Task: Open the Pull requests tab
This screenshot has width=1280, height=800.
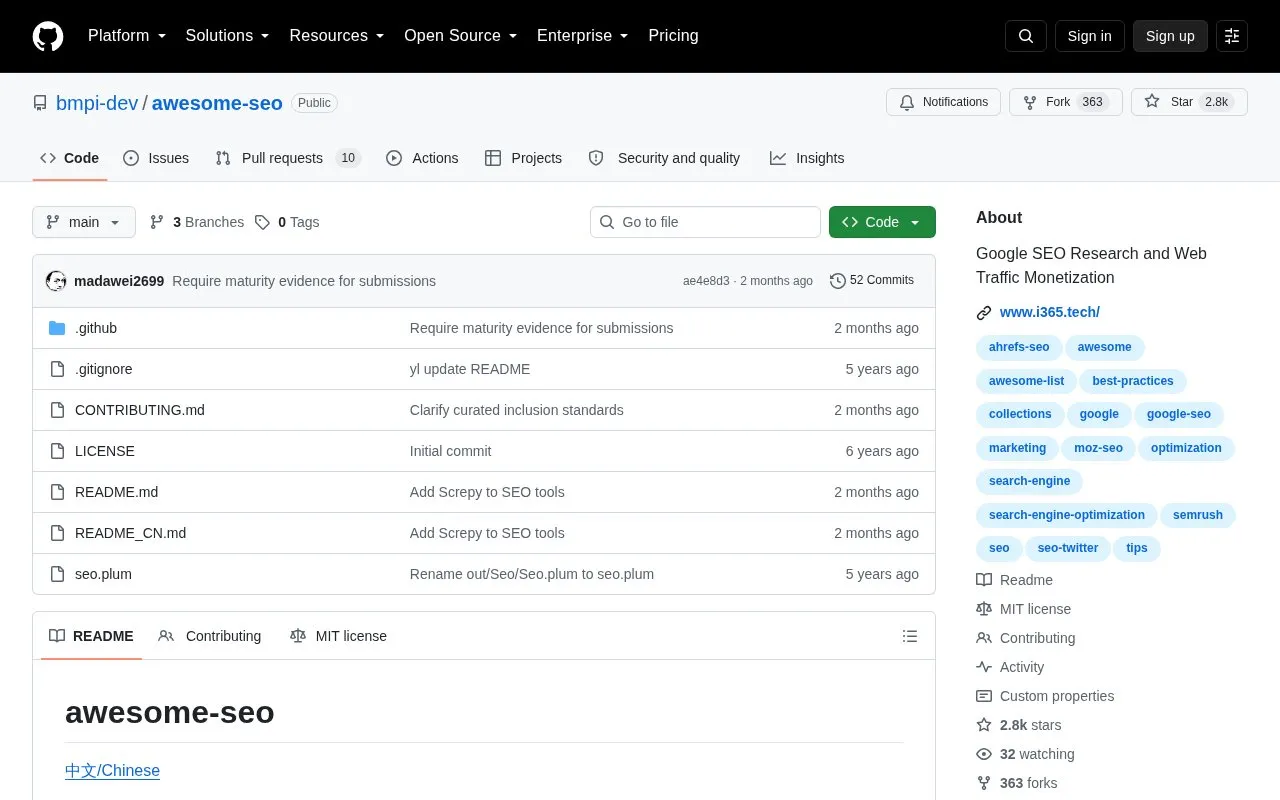Action: tap(288, 158)
